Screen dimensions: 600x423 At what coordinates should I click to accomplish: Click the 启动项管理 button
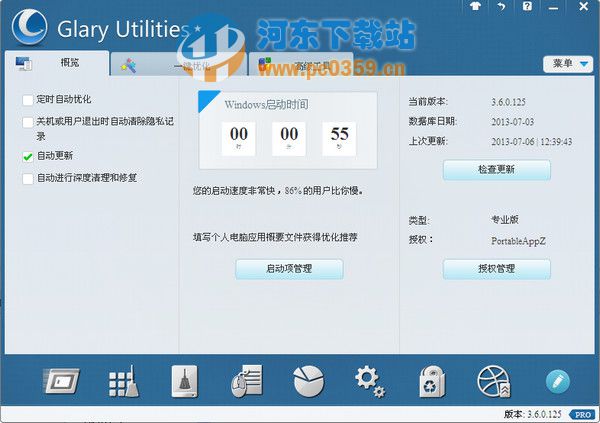tap(289, 269)
